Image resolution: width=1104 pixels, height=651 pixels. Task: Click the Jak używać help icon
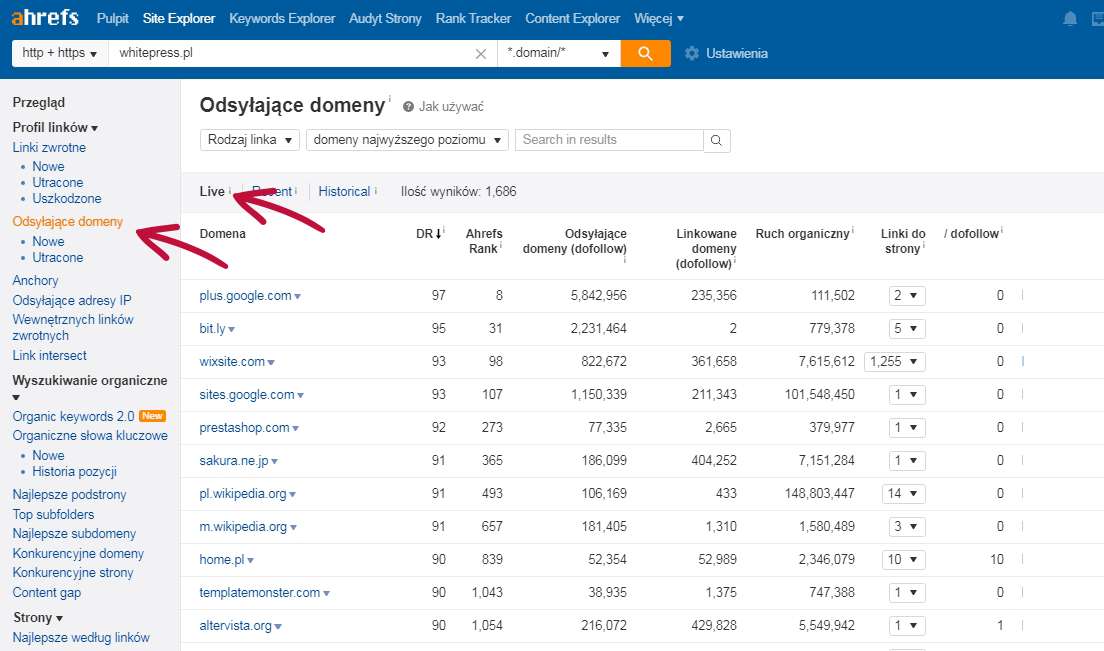click(x=408, y=107)
